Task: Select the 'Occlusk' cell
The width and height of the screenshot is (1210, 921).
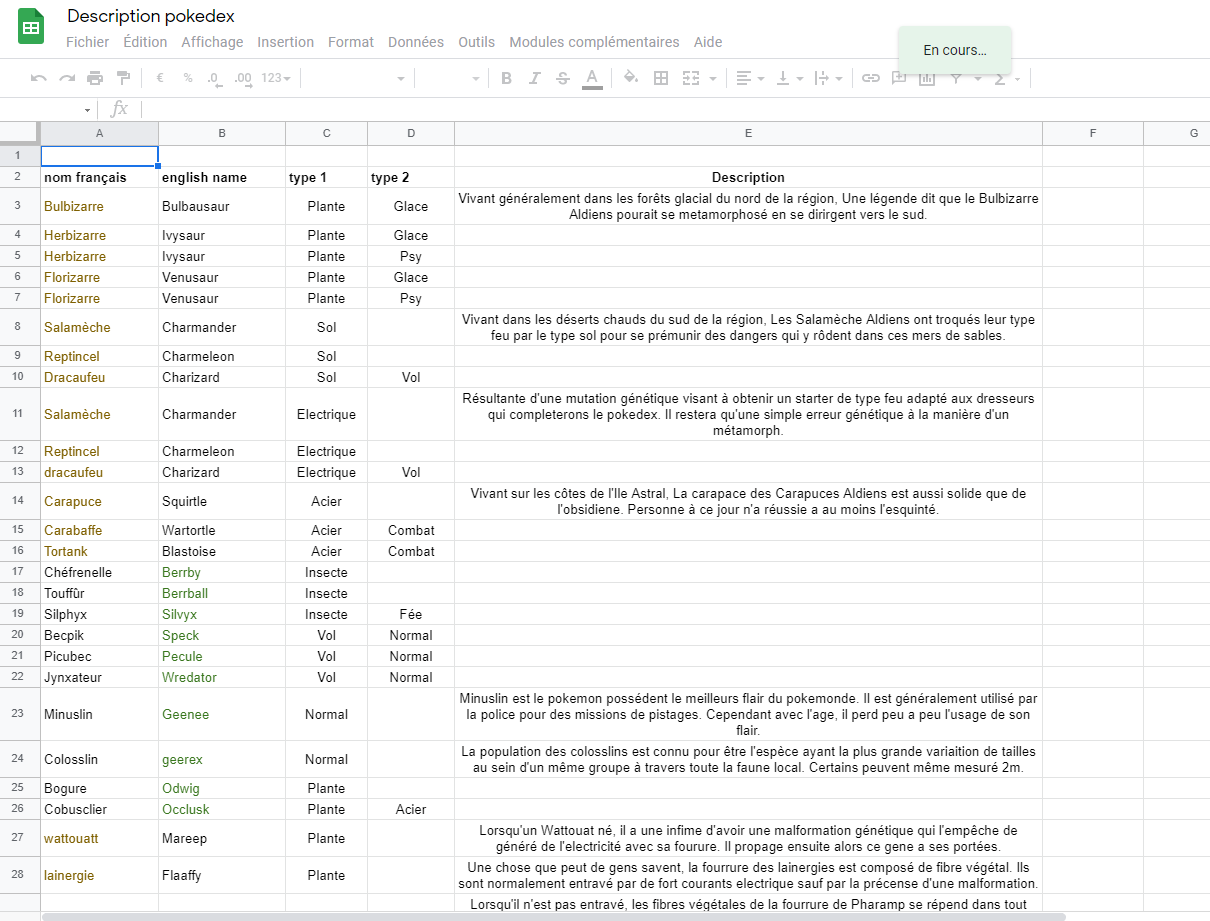Action: (x=222, y=809)
